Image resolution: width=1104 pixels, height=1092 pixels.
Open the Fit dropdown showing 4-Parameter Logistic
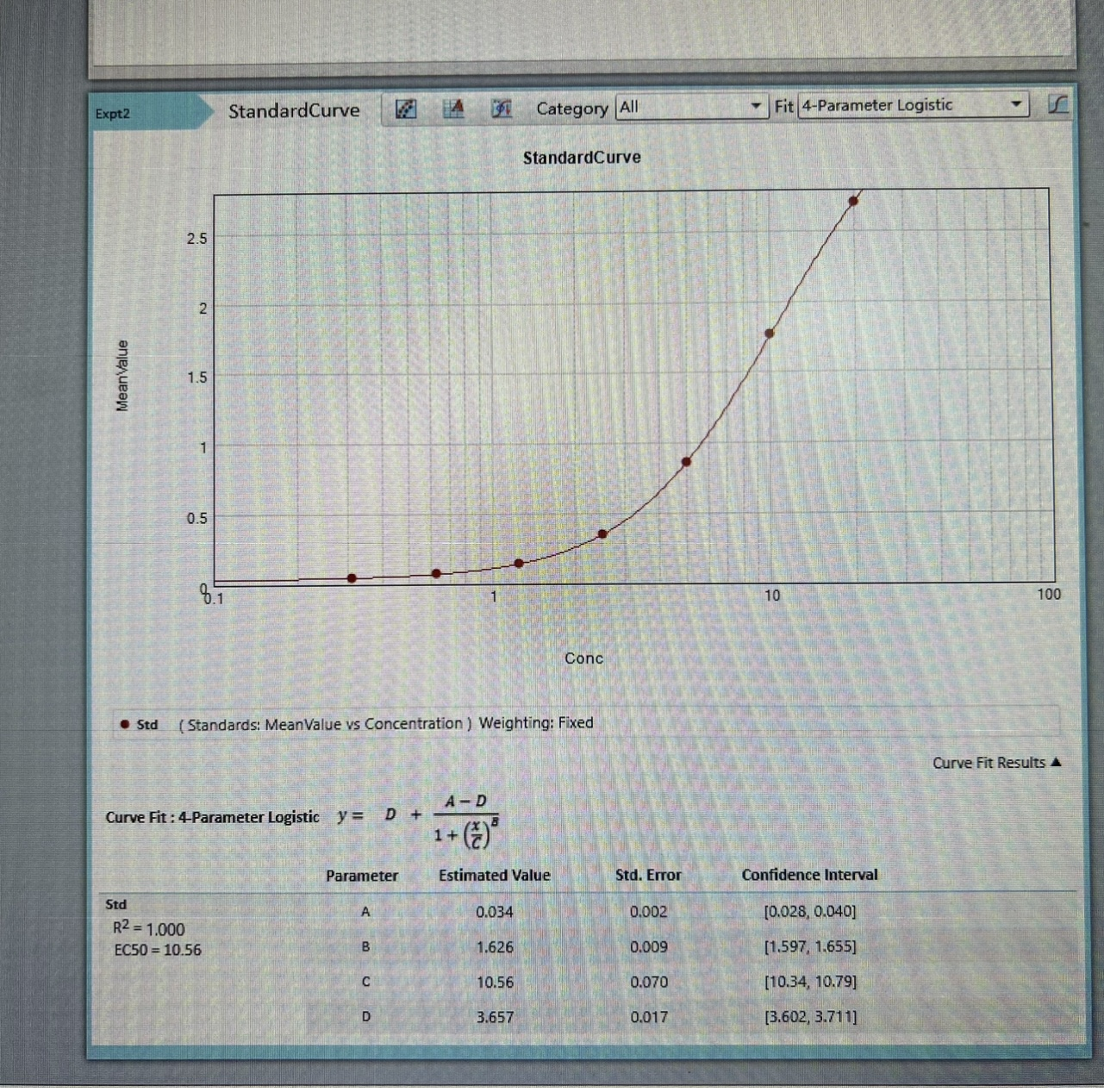tap(913, 105)
